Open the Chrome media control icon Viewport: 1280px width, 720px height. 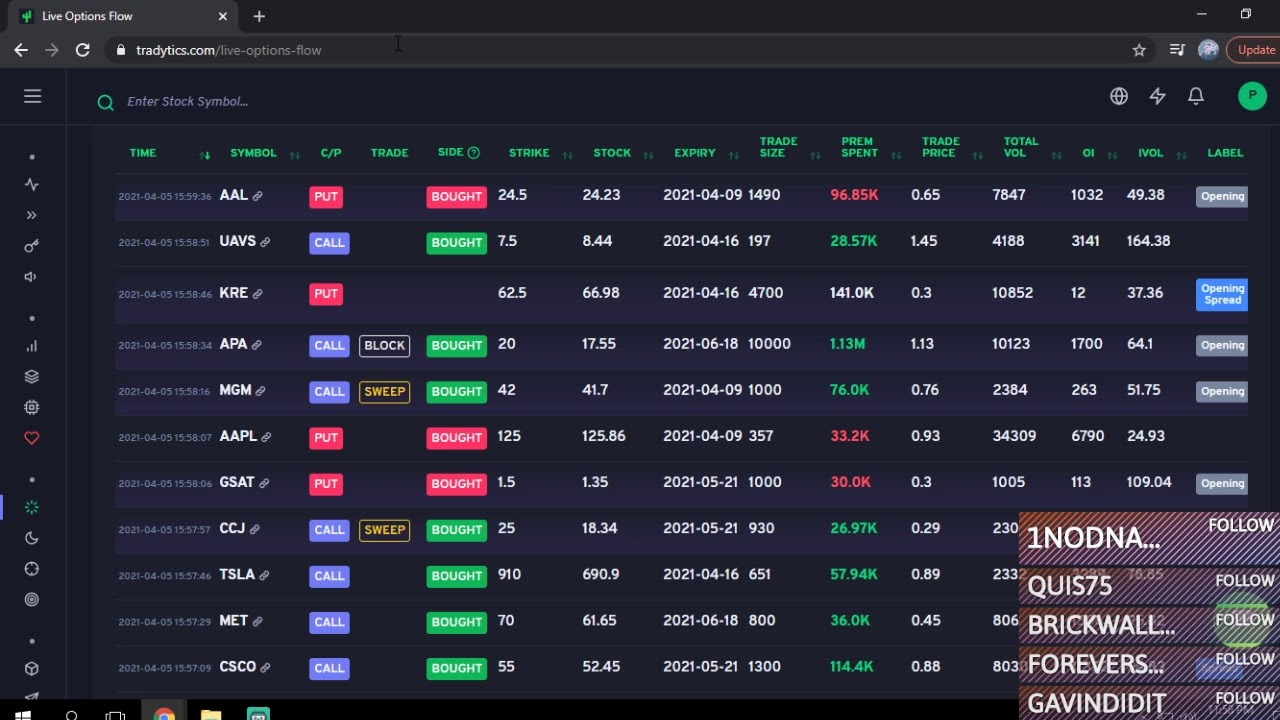point(1177,50)
